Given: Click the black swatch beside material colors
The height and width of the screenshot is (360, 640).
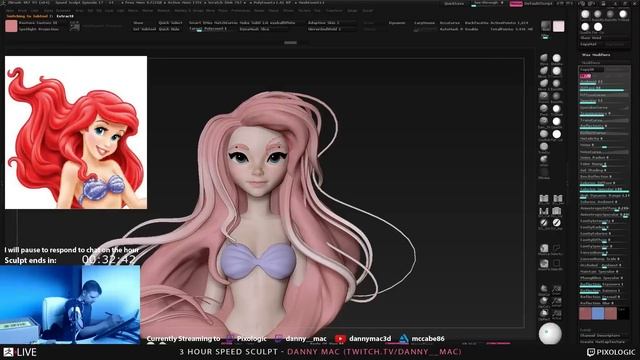Looking at the screenshot, I should (623, 313).
